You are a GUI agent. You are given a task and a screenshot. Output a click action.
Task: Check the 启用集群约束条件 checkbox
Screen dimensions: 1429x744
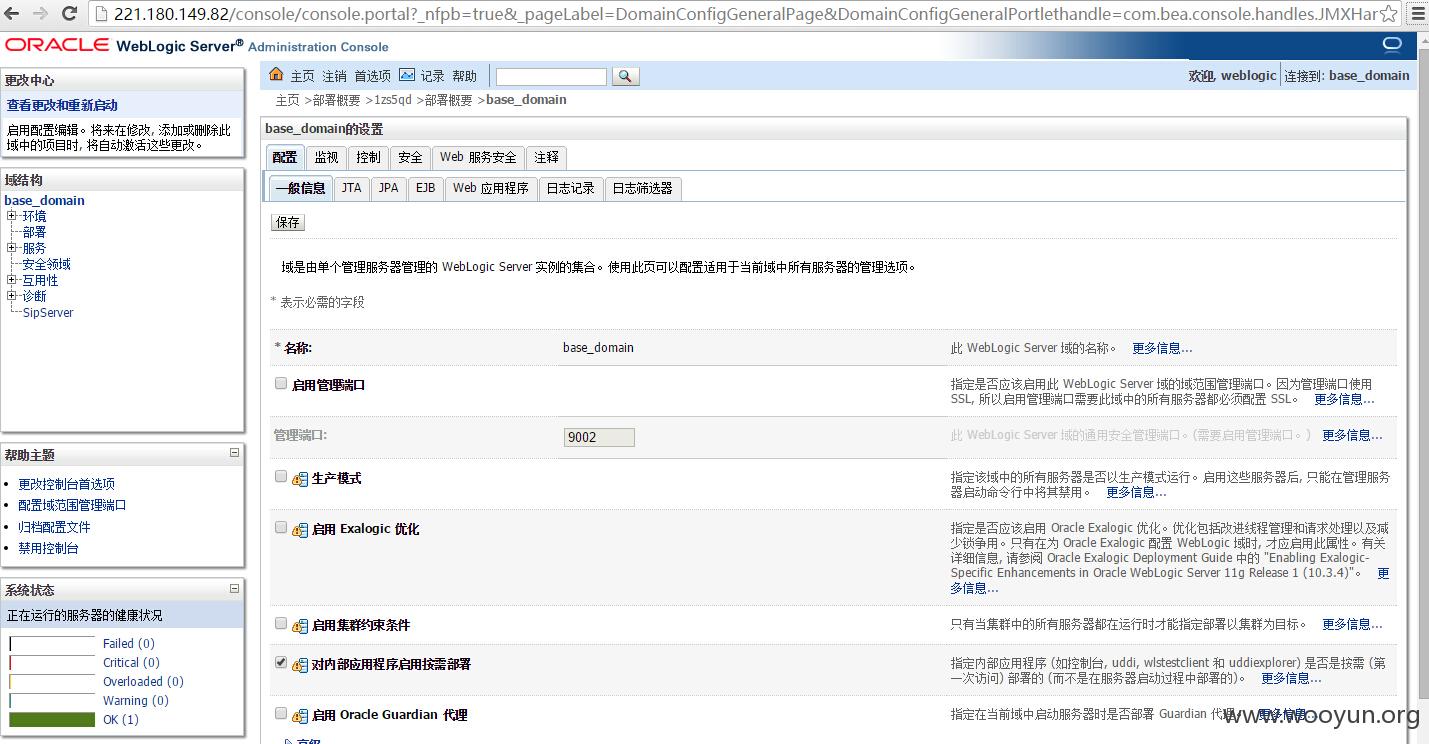(281, 624)
